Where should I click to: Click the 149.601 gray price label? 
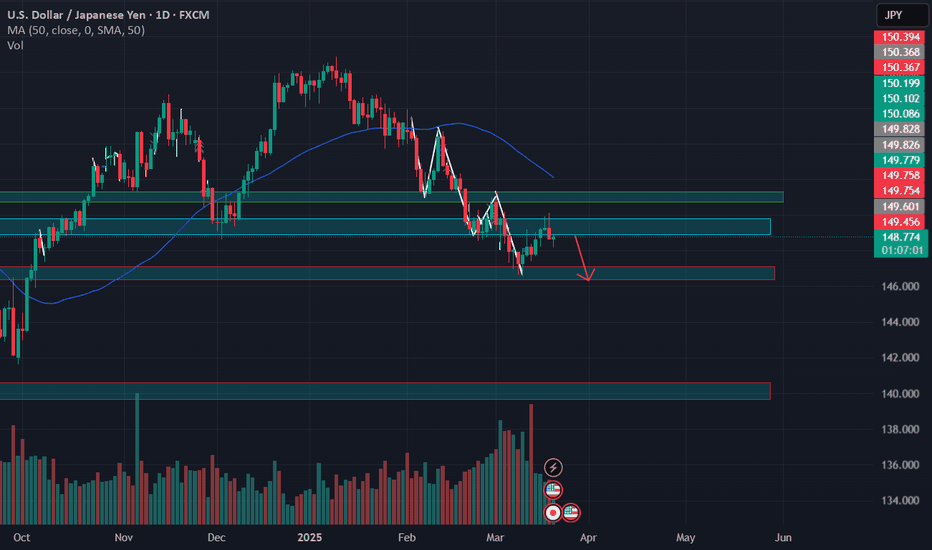click(900, 206)
